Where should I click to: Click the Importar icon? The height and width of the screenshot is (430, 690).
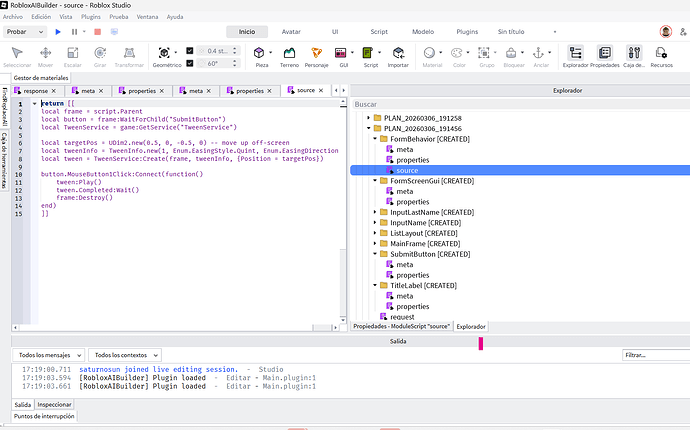(x=397, y=53)
